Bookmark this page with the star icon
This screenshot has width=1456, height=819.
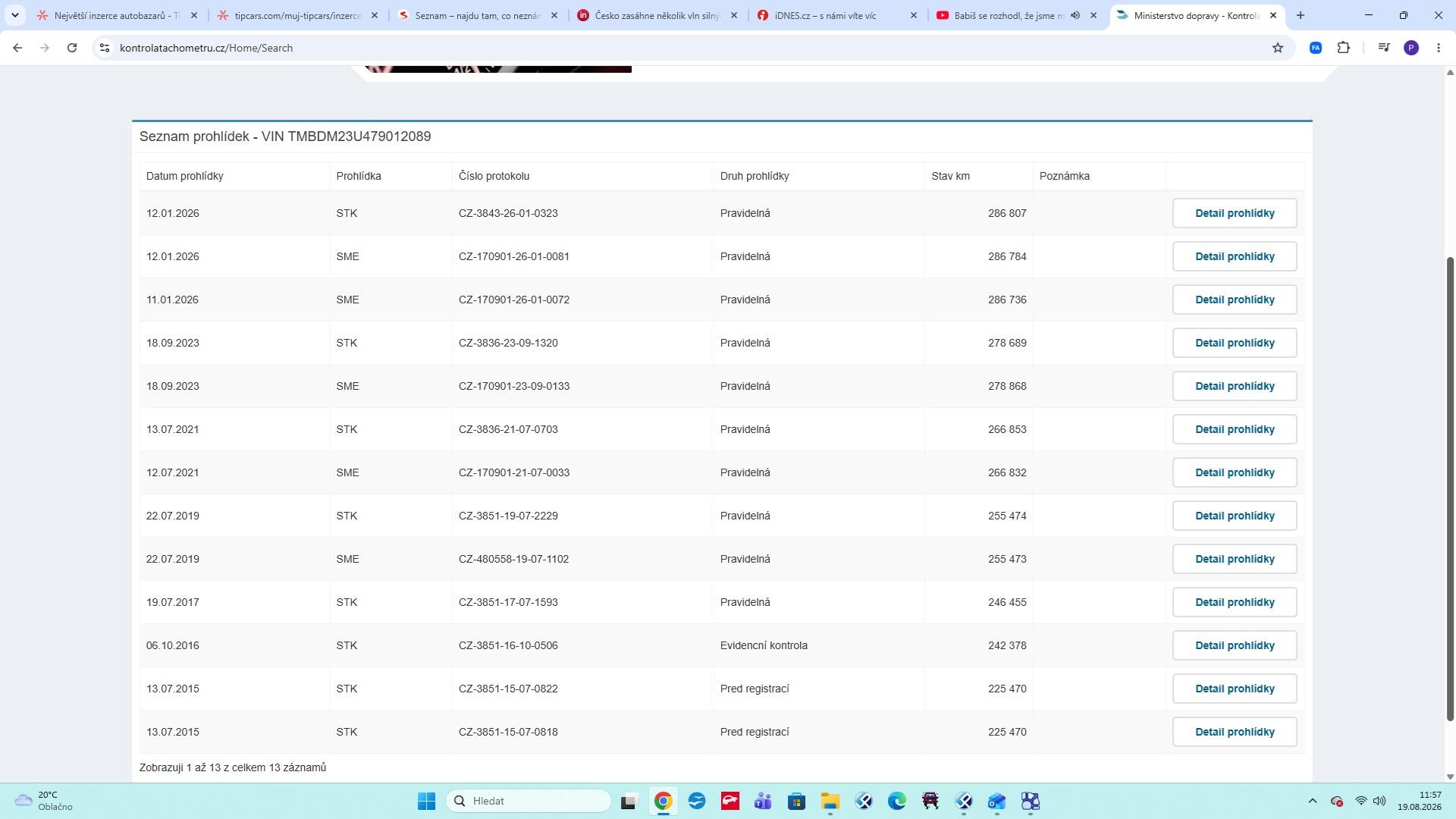(x=1278, y=48)
